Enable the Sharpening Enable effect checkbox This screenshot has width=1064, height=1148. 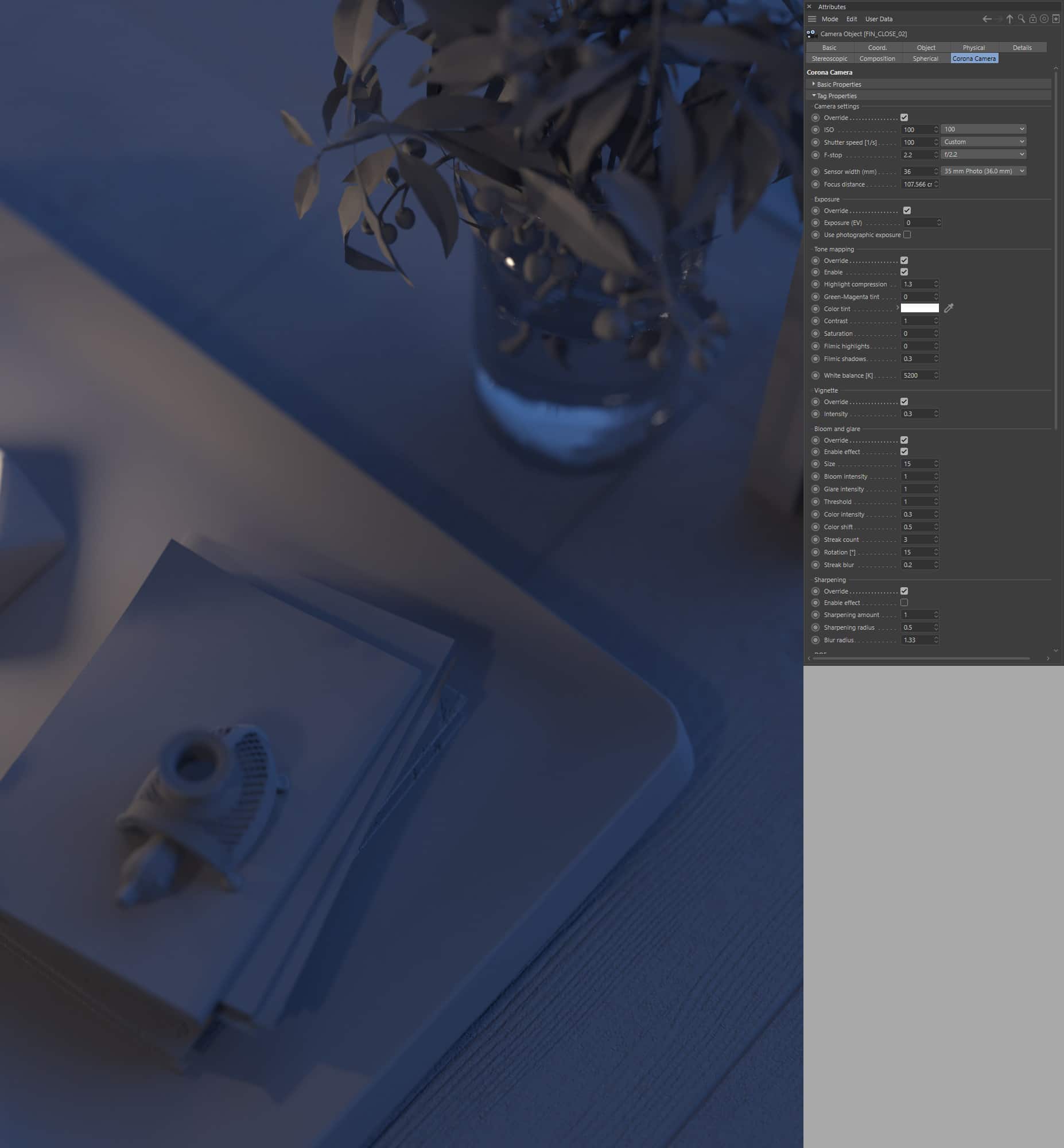pos(904,603)
